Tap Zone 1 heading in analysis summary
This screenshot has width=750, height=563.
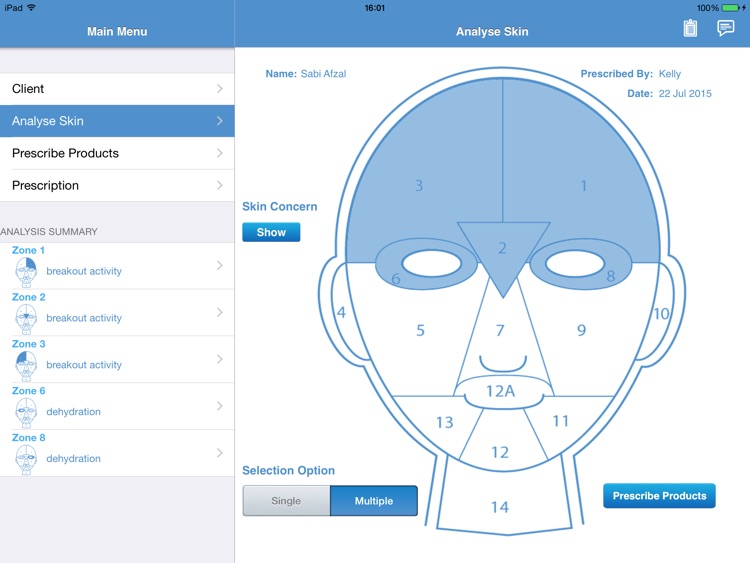point(28,250)
